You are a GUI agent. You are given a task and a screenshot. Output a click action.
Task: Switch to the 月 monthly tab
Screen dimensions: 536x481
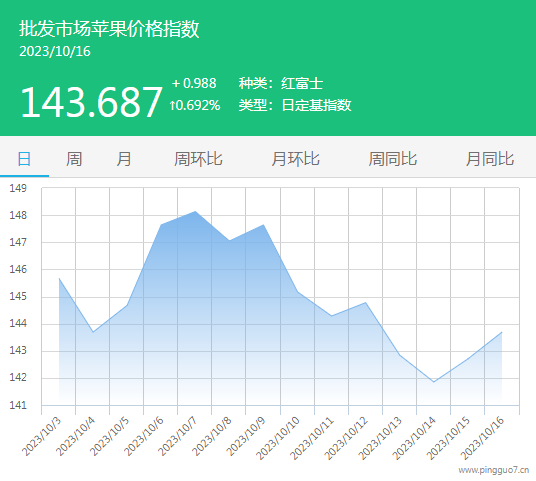coord(123,159)
